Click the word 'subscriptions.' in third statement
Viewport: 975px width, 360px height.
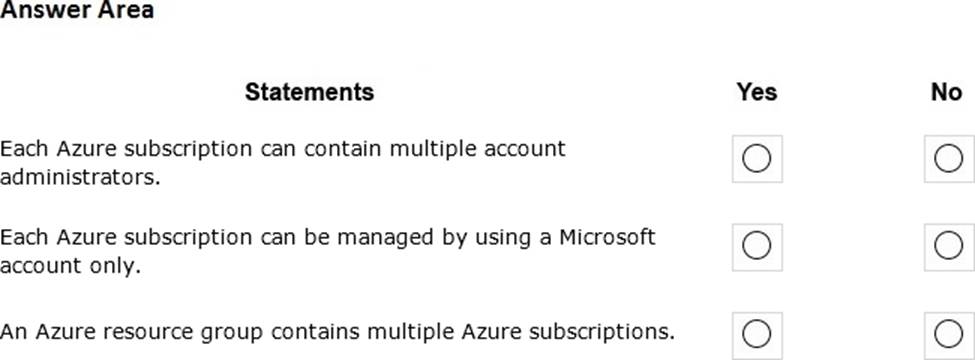601,333
